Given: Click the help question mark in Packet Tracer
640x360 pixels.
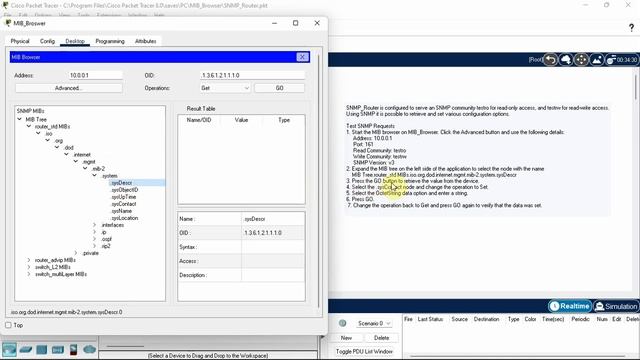Looking at the screenshot, I should 631,28.
